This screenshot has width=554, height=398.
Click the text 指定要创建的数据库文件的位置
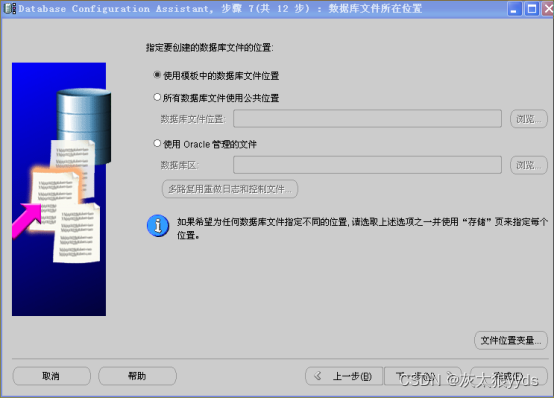[210, 47]
